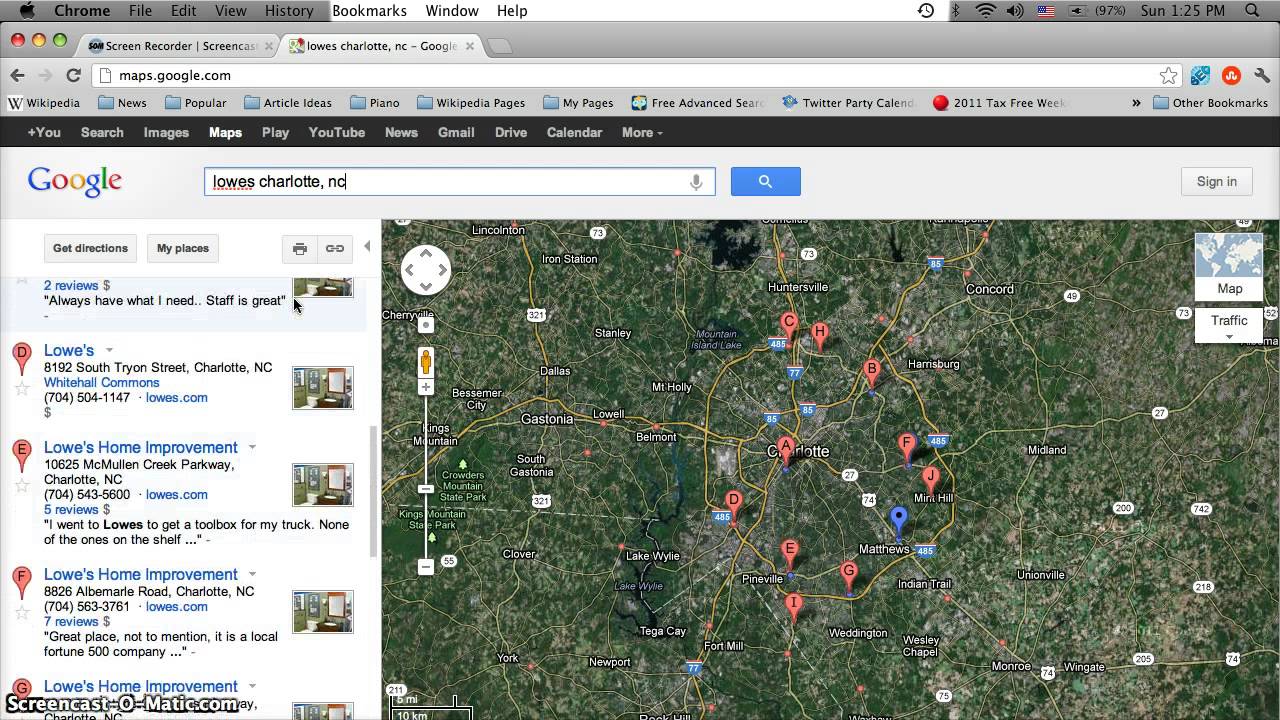Bookmark this page with the star
Screen dimensions: 1280x720
pyautogui.click(x=1168, y=75)
